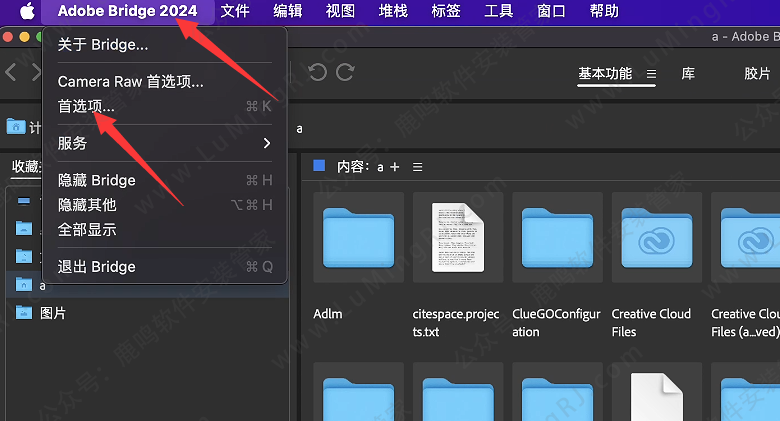Select 首选项... menu entry

point(165,106)
